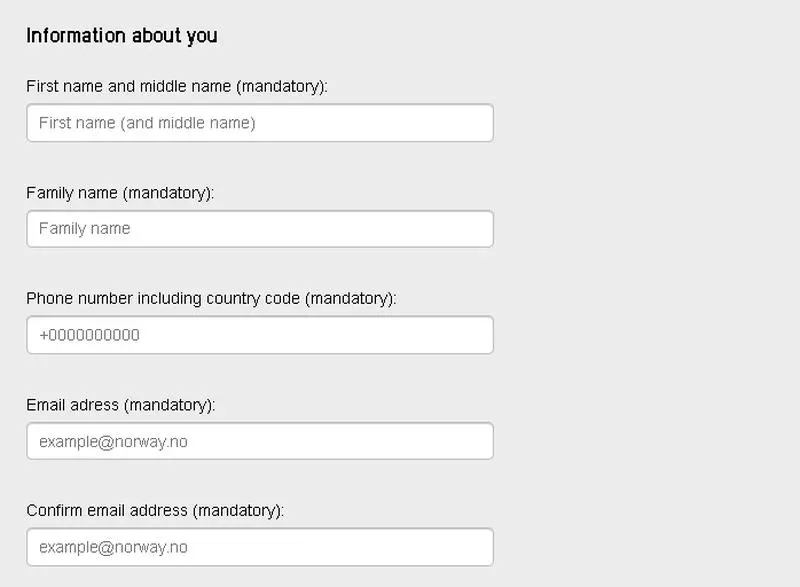Click the word 'mandatory' in the First name label
This screenshot has width=800, height=587.
(x=281, y=87)
